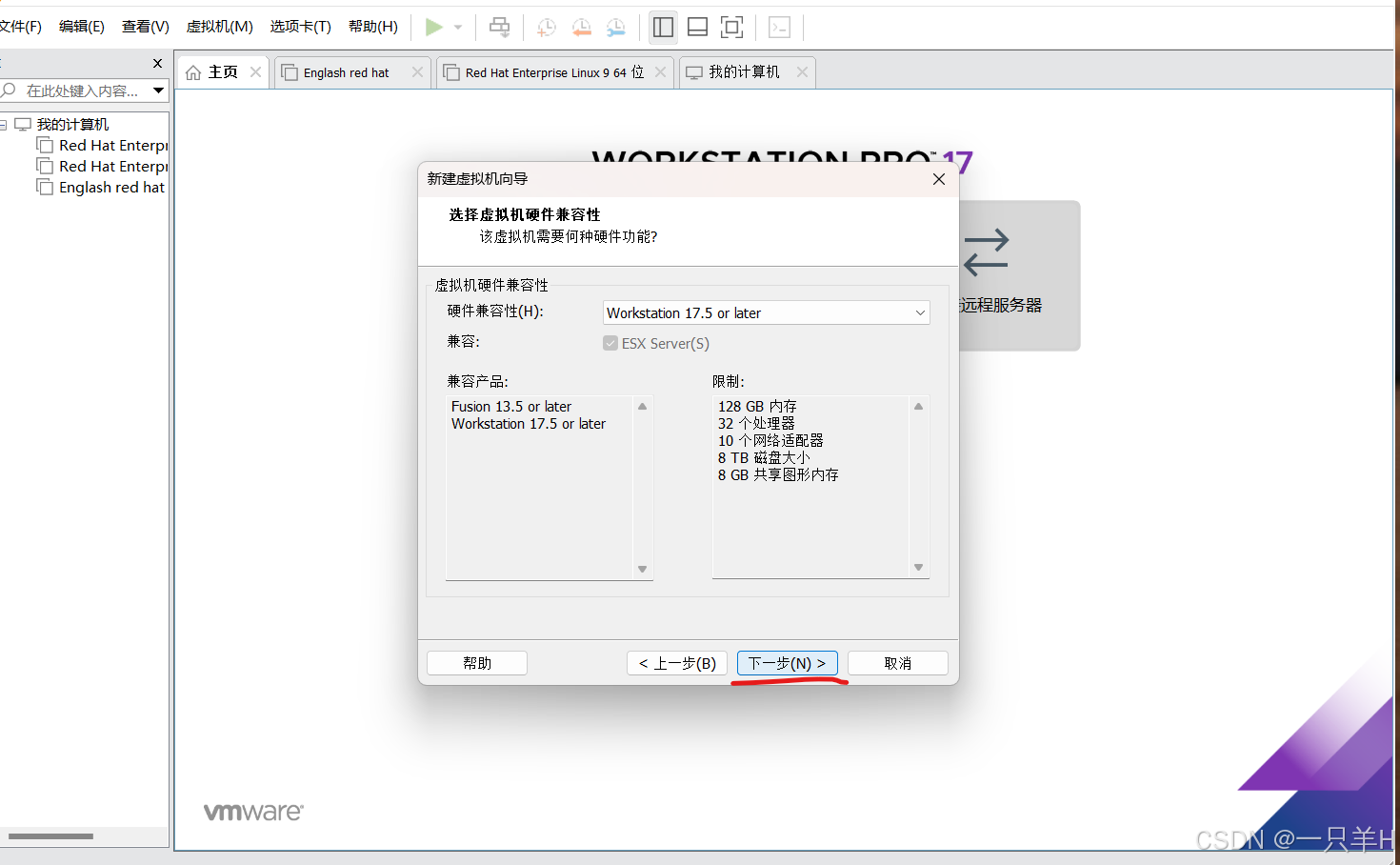The image size is (1400, 865).
Task: Click the 8 GB 共享图形内存 line
Action: [x=778, y=475]
